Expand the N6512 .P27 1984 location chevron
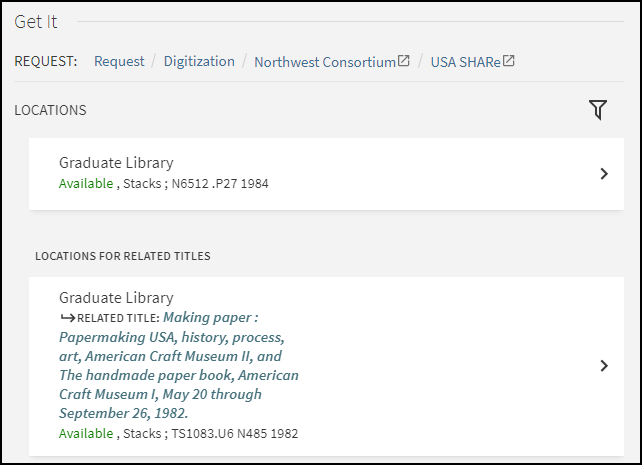 tap(603, 174)
